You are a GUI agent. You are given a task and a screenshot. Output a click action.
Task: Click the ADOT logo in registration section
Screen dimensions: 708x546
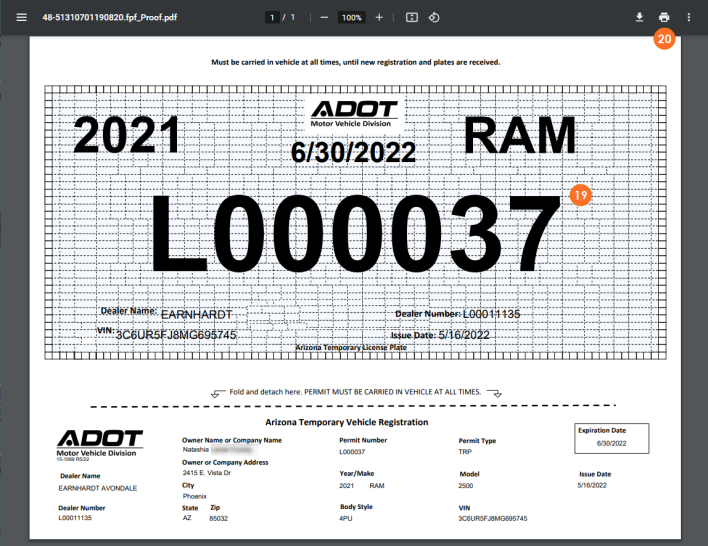(x=99, y=444)
